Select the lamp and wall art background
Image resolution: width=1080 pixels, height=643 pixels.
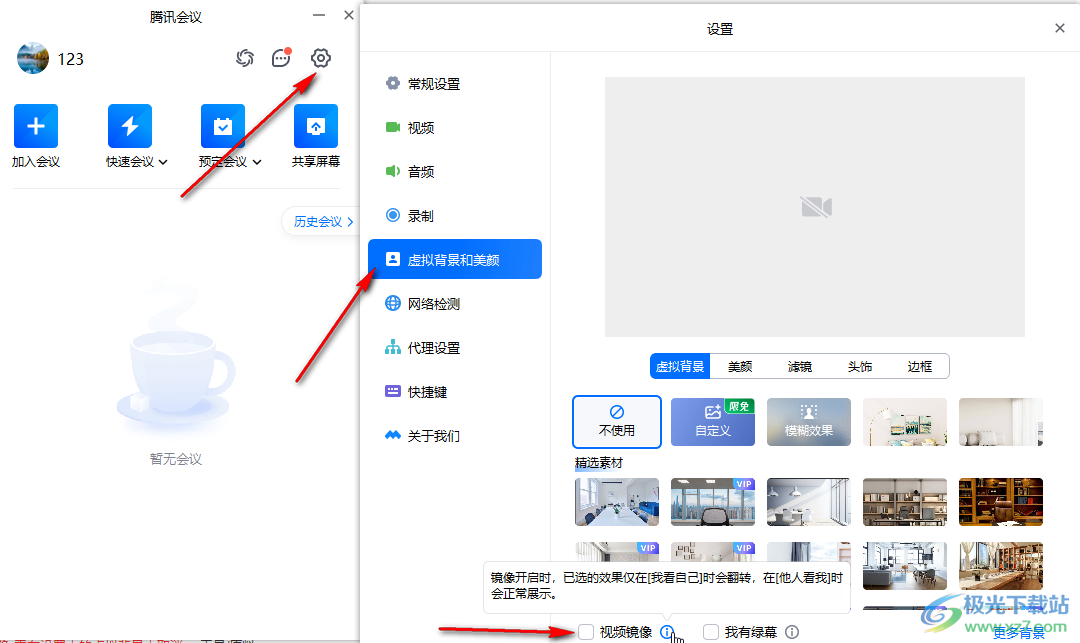[905, 422]
